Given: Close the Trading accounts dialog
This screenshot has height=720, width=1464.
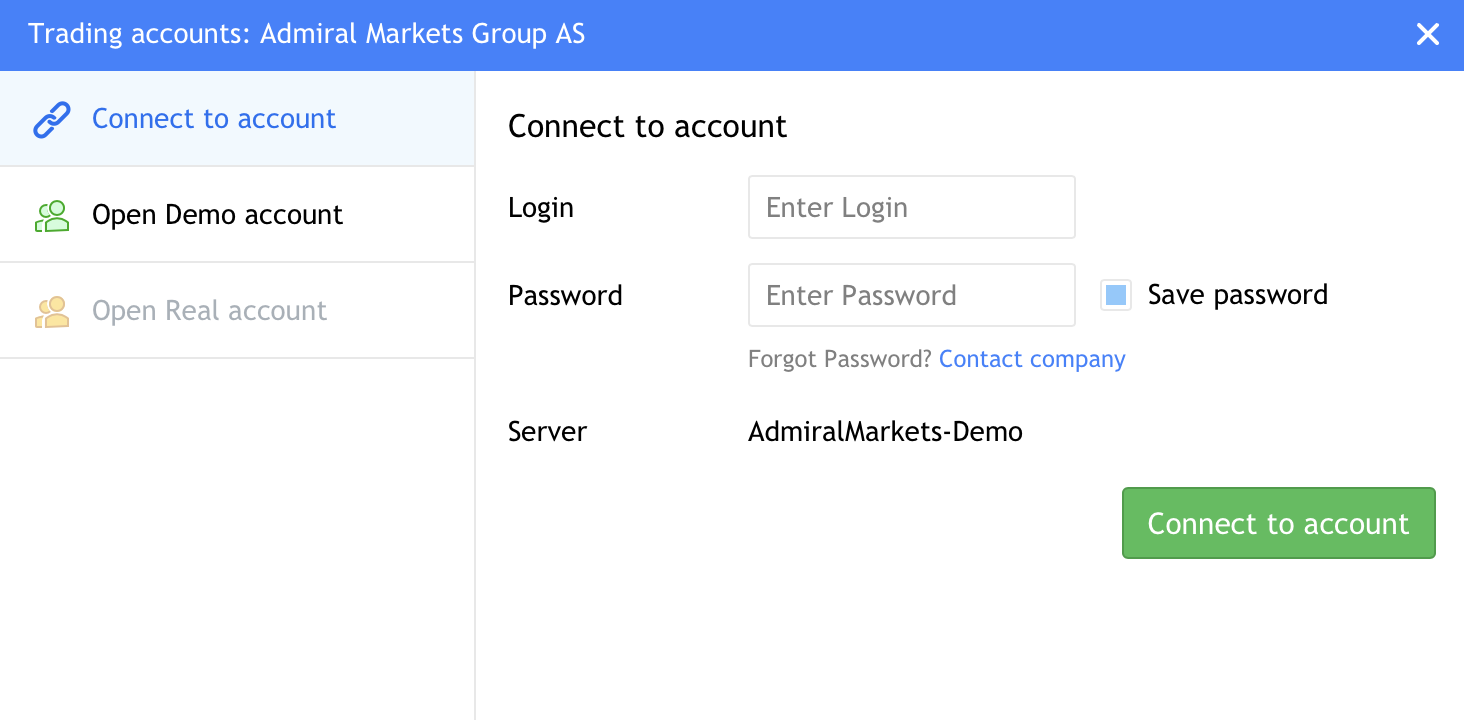Looking at the screenshot, I should click(x=1427, y=35).
